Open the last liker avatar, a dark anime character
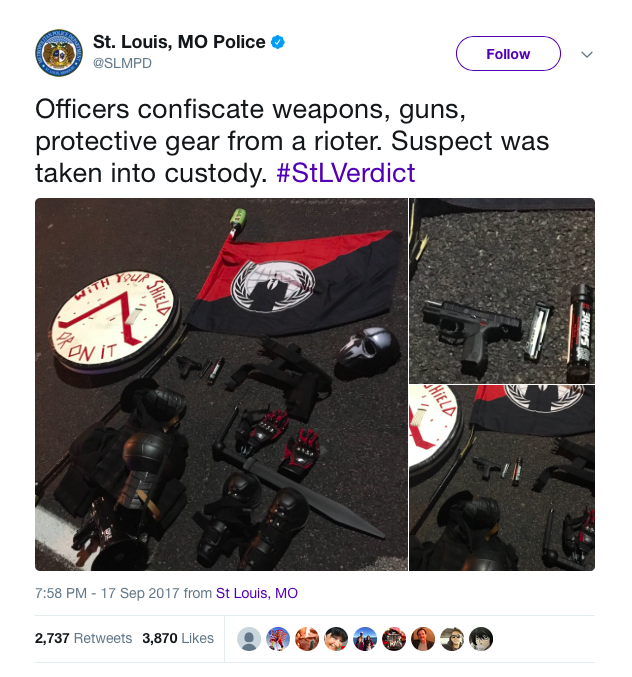The image size is (632, 677). point(481,639)
